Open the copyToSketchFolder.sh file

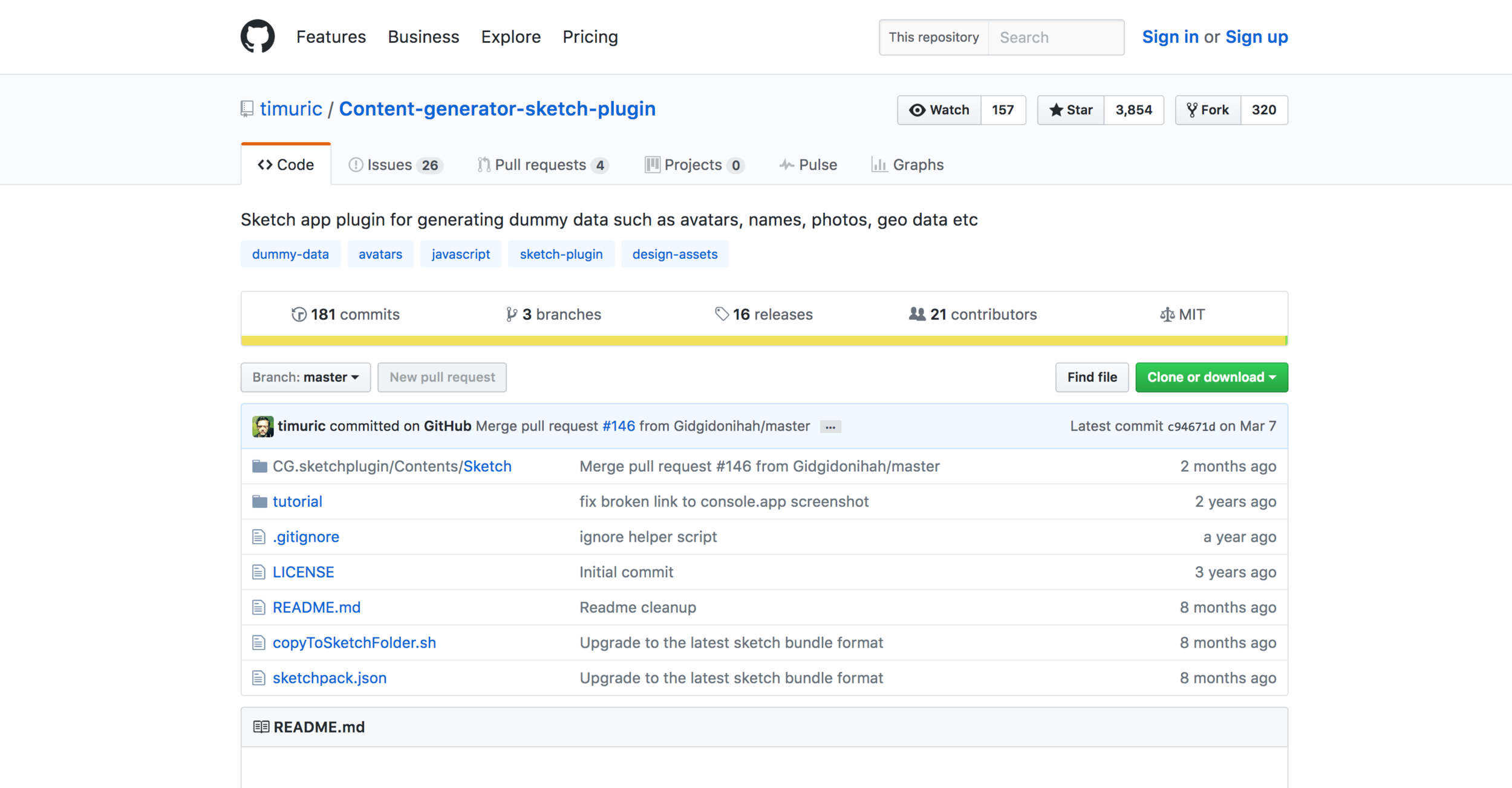(x=354, y=643)
